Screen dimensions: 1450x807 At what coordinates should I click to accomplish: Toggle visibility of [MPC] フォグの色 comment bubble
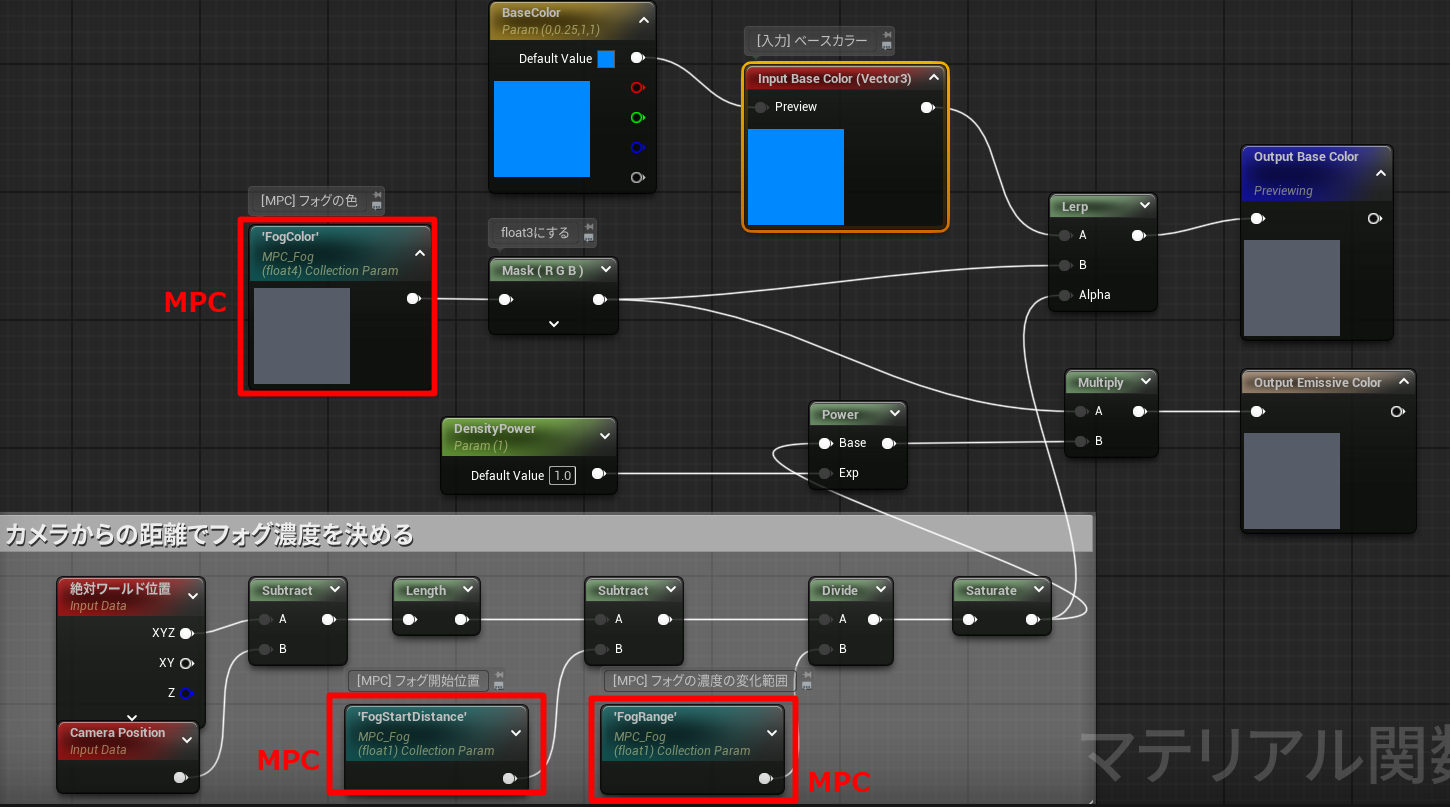tap(376, 205)
